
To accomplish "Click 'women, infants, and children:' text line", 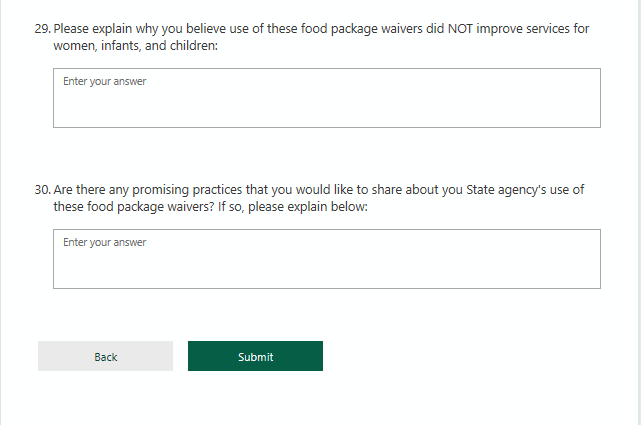I will click(x=135, y=46).
